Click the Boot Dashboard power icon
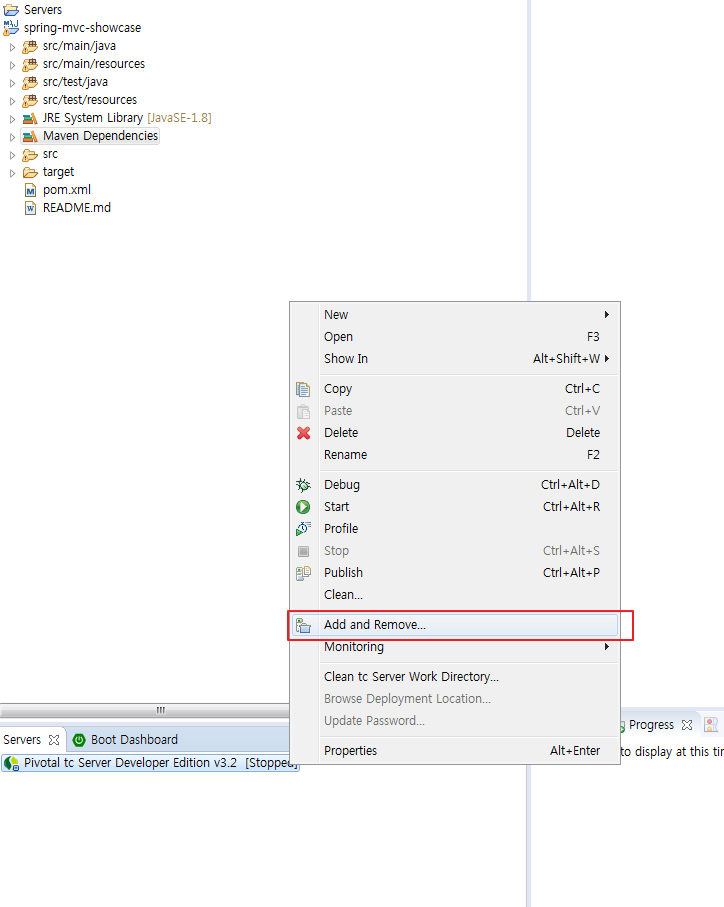This screenshot has height=907, width=724. [x=79, y=740]
